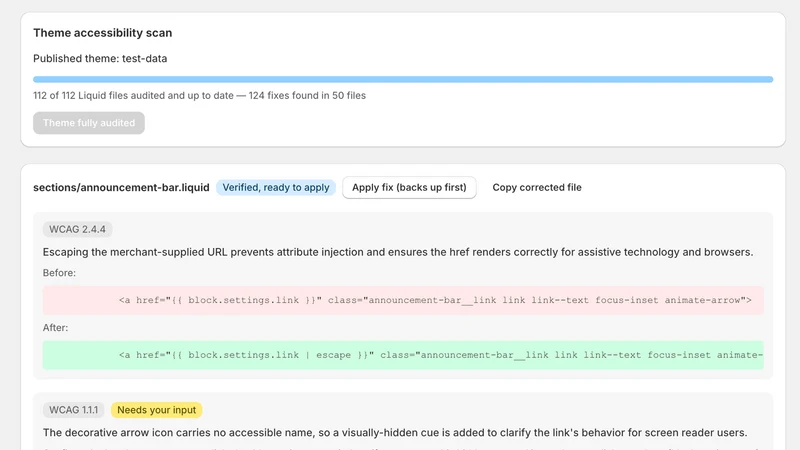
Task: Select the green After code snippet
Action: pyautogui.click(x=403, y=355)
